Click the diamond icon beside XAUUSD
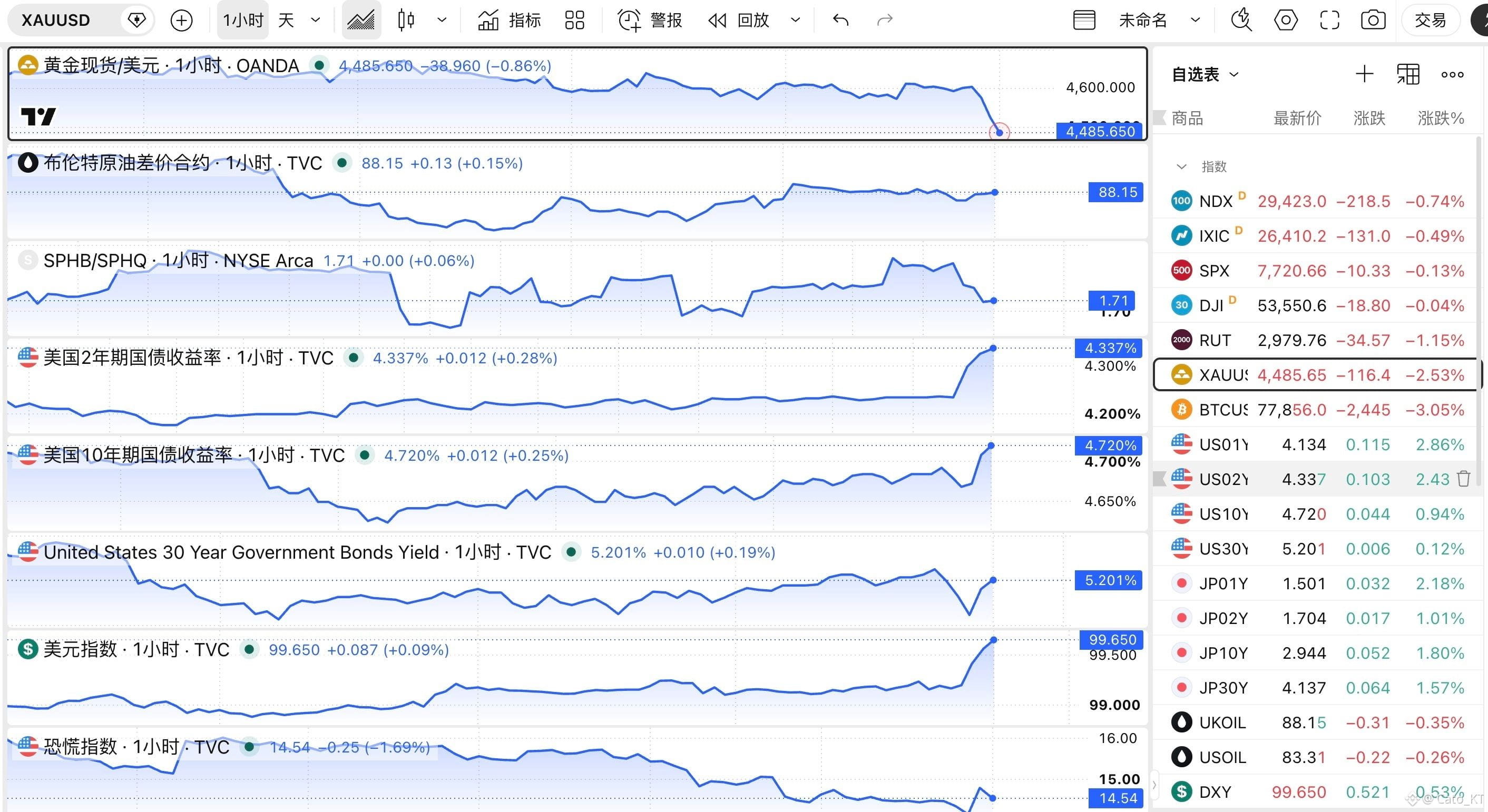 136,20
